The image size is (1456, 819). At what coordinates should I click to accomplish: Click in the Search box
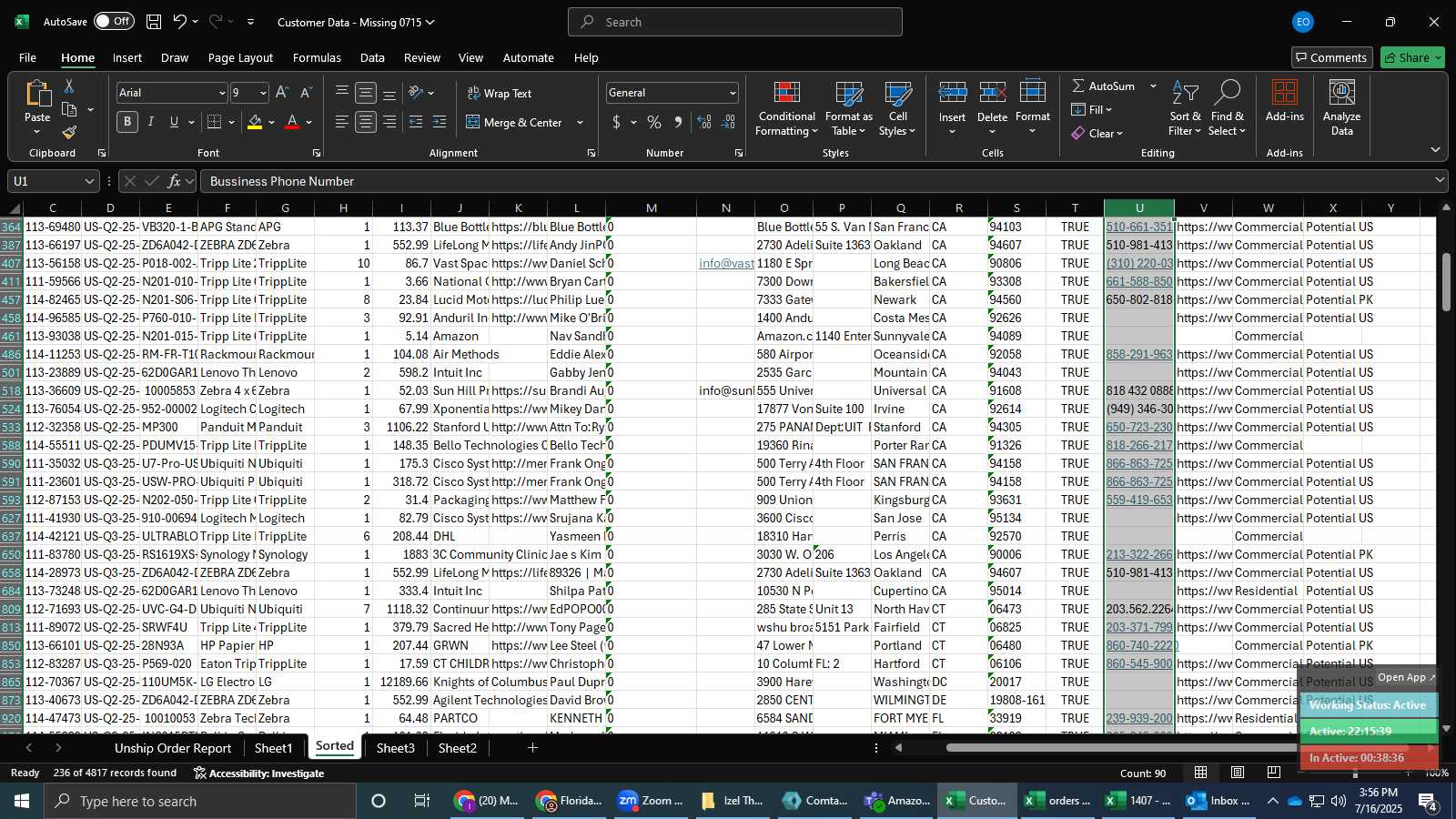click(735, 22)
